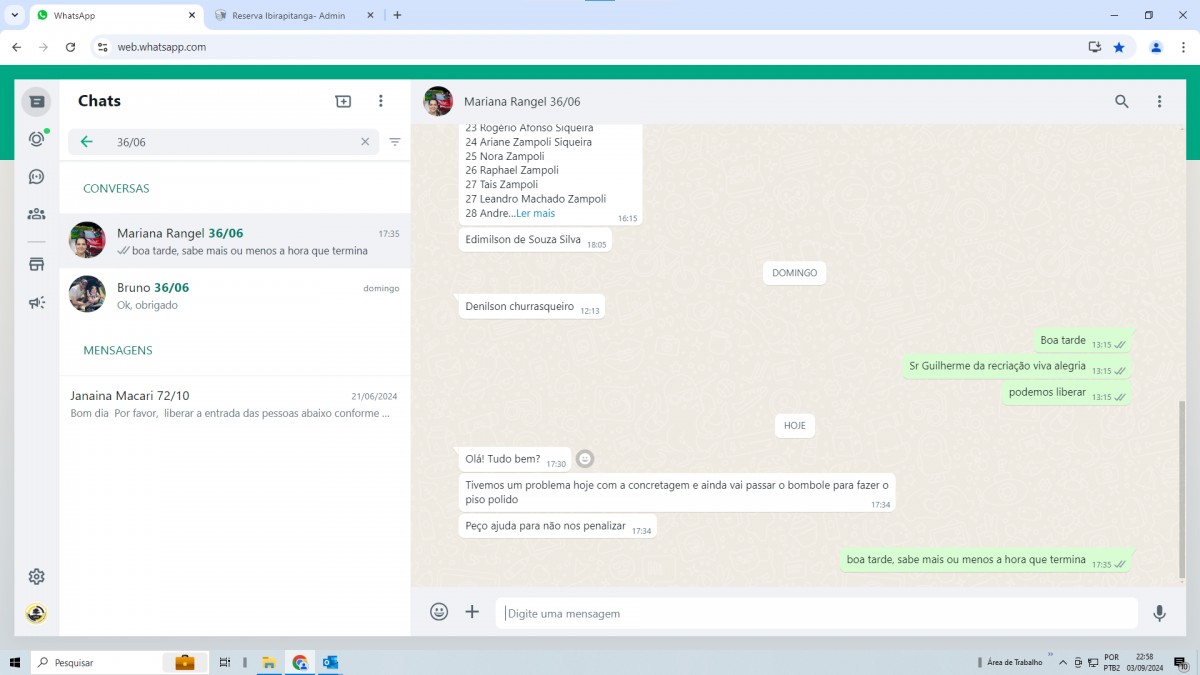
Task: Search within the Mariana Rangel conversation
Action: pos(1122,101)
